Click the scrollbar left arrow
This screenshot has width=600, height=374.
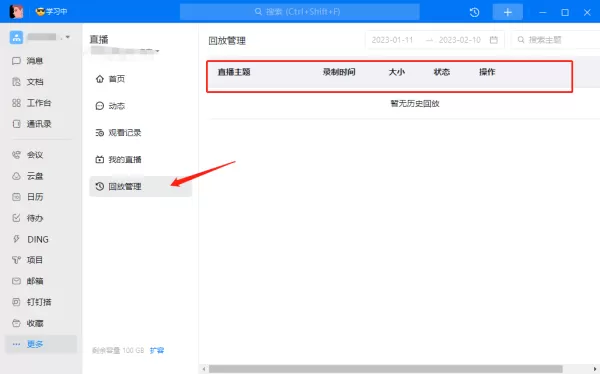(204, 369)
